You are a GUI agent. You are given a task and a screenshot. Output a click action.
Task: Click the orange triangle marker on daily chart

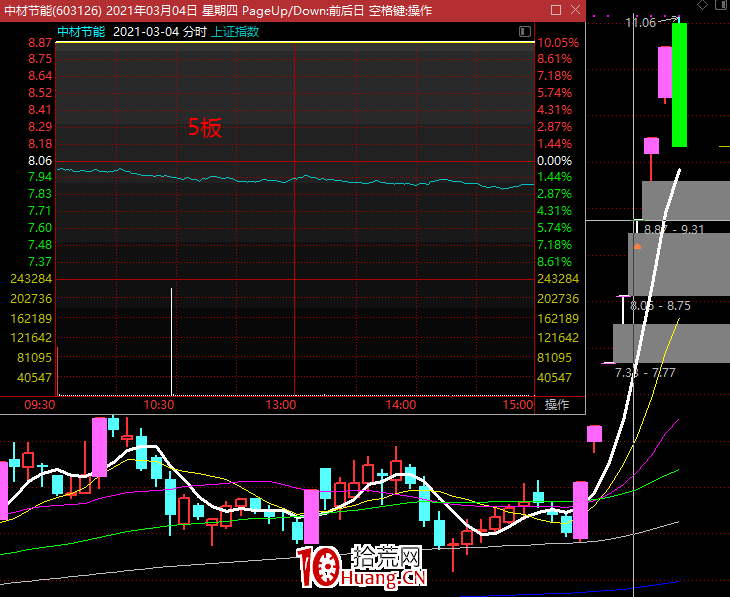click(x=638, y=246)
